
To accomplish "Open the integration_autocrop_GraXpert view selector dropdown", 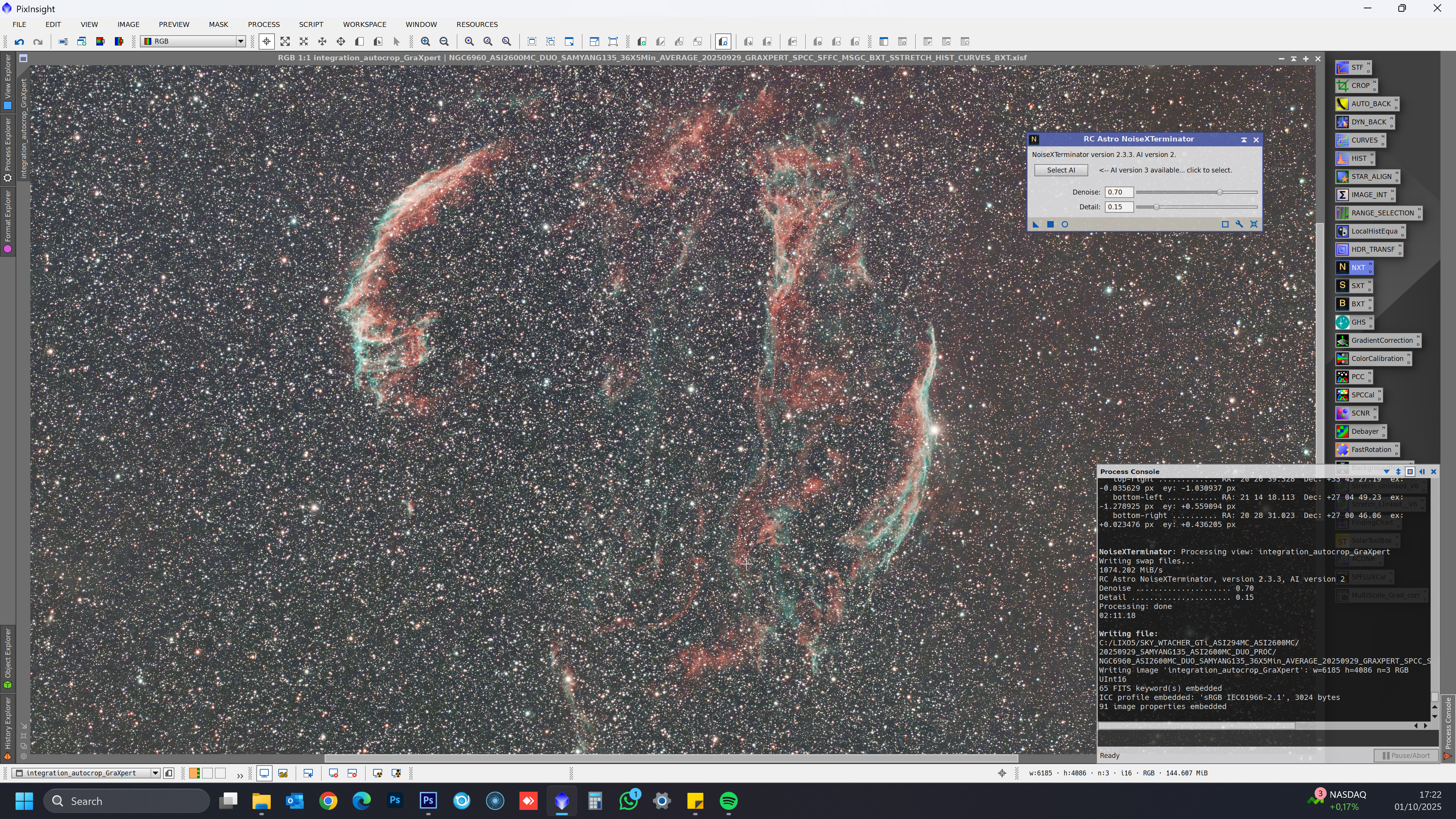I will coord(155,773).
